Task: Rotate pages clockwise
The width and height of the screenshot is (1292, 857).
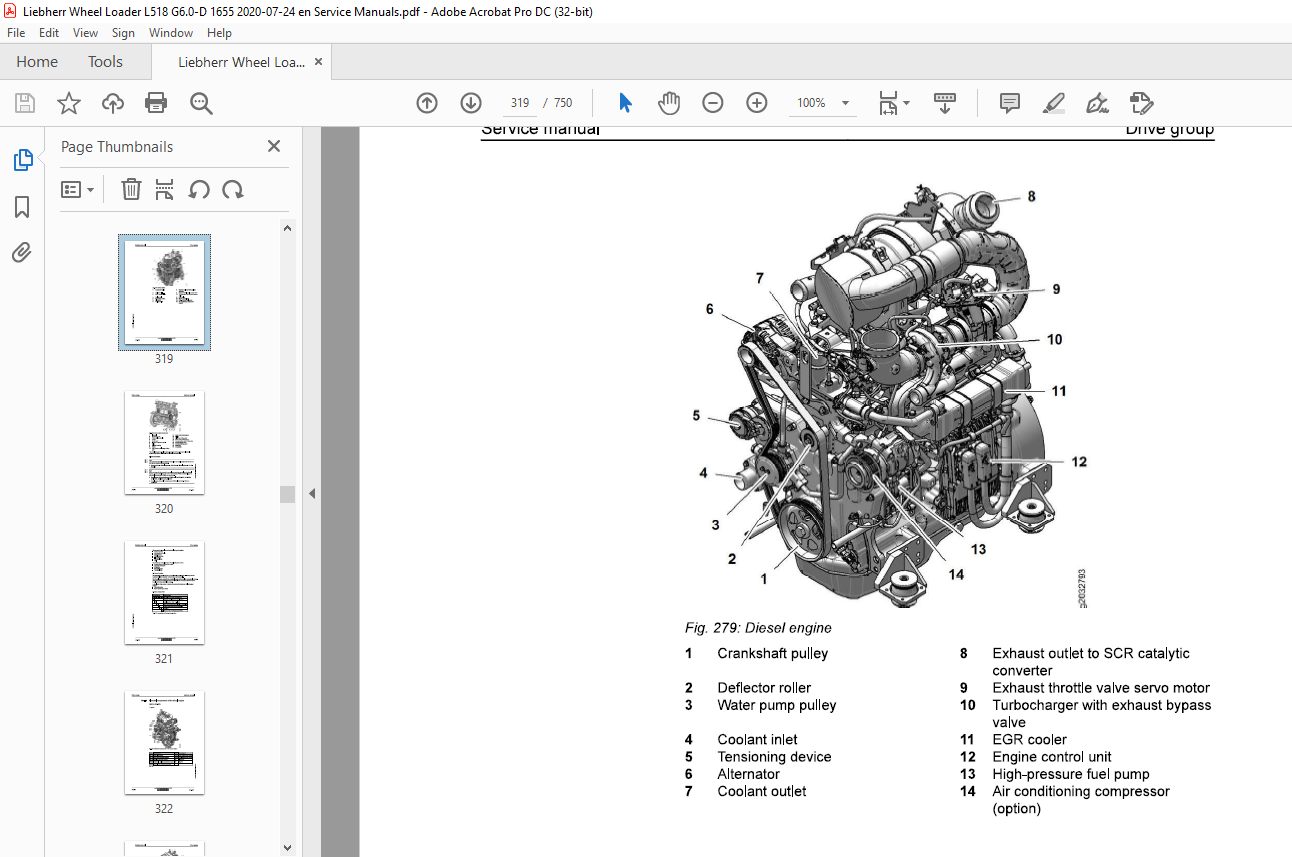Action: point(233,189)
